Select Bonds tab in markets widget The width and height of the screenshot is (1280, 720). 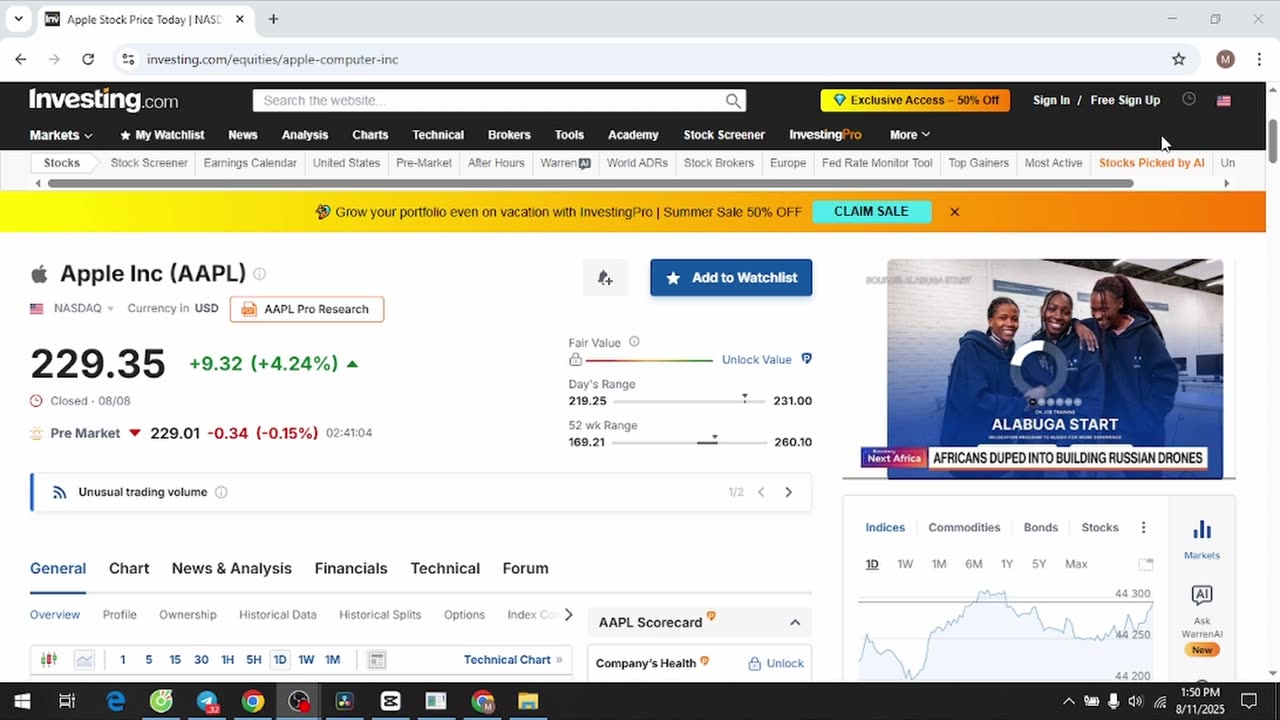[1041, 528]
